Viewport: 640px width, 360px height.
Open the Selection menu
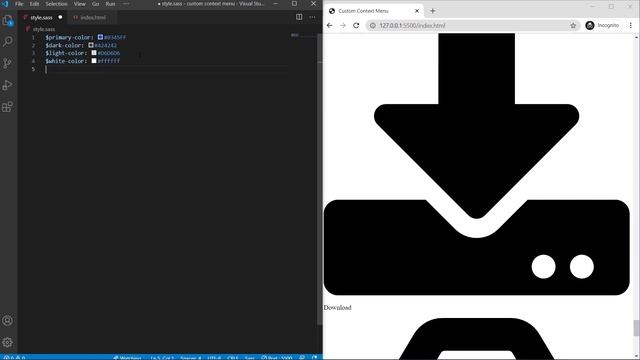coord(56,4)
